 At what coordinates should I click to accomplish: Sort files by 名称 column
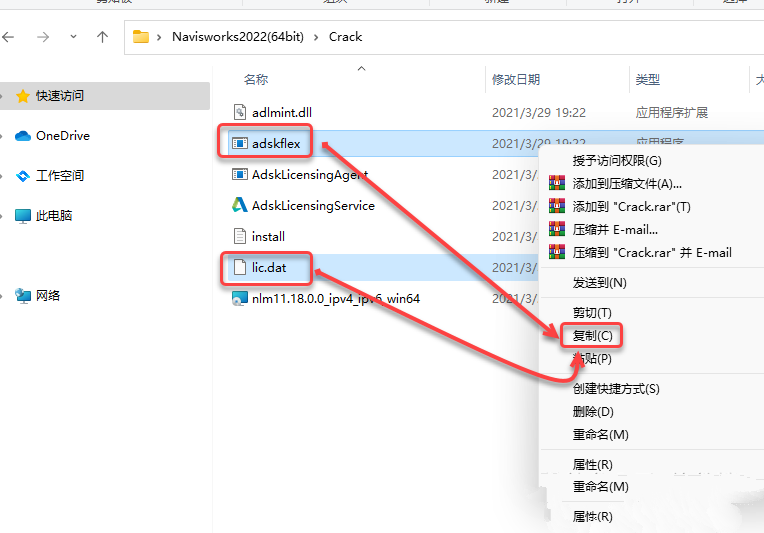click(256, 79)
